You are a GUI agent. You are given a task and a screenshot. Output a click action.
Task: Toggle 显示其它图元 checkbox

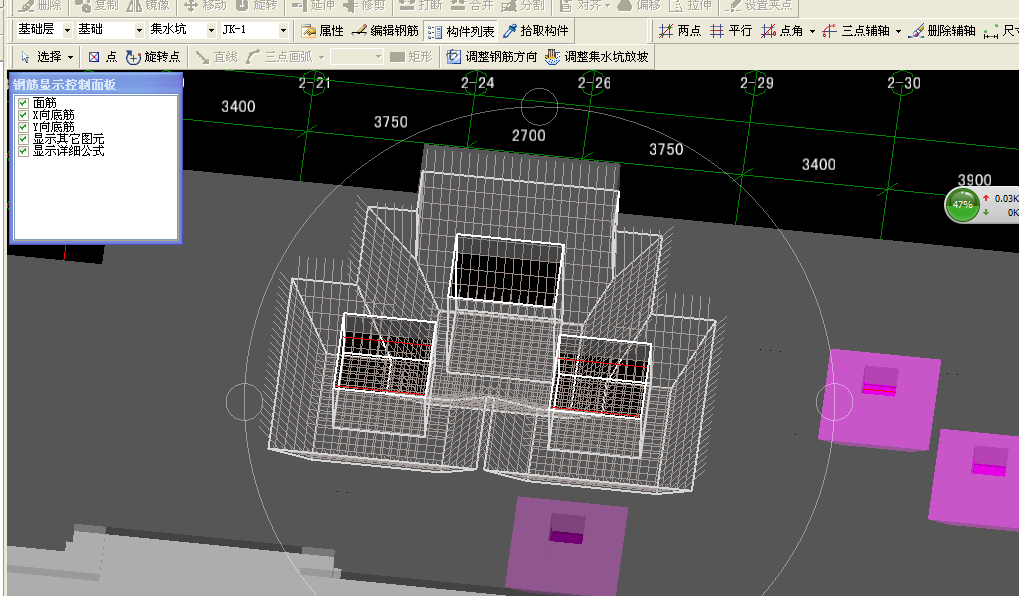[23, 138]
